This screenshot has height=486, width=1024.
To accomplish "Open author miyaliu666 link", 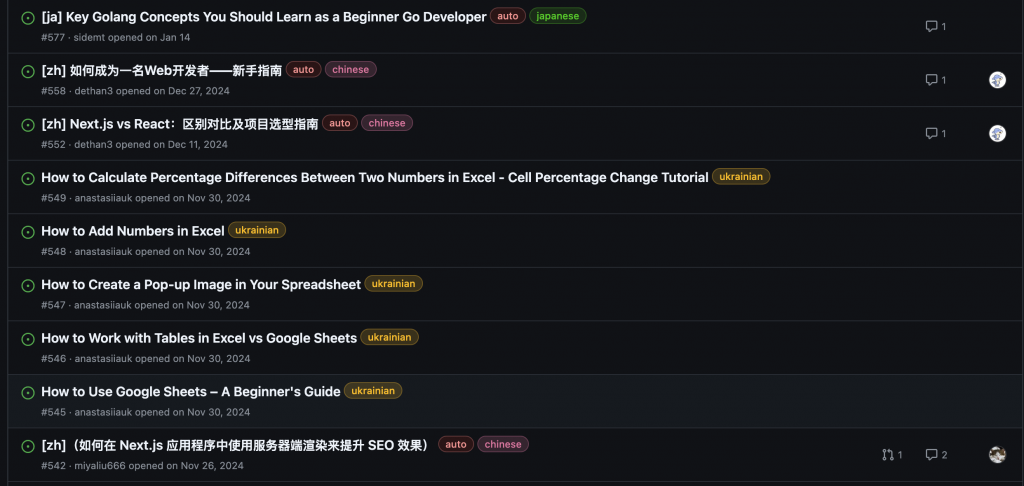I will point(99,466).
